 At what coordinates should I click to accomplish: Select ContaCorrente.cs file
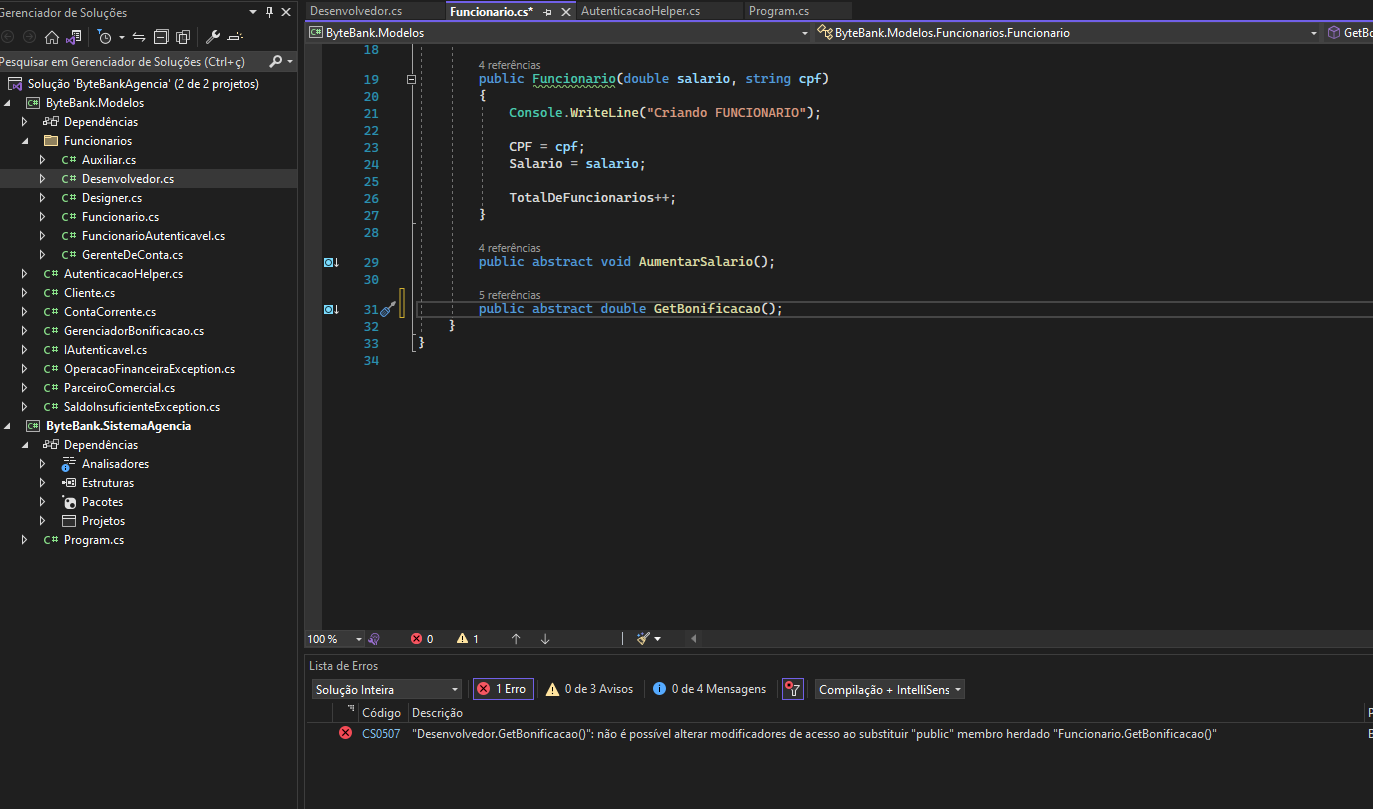[110, 312]
